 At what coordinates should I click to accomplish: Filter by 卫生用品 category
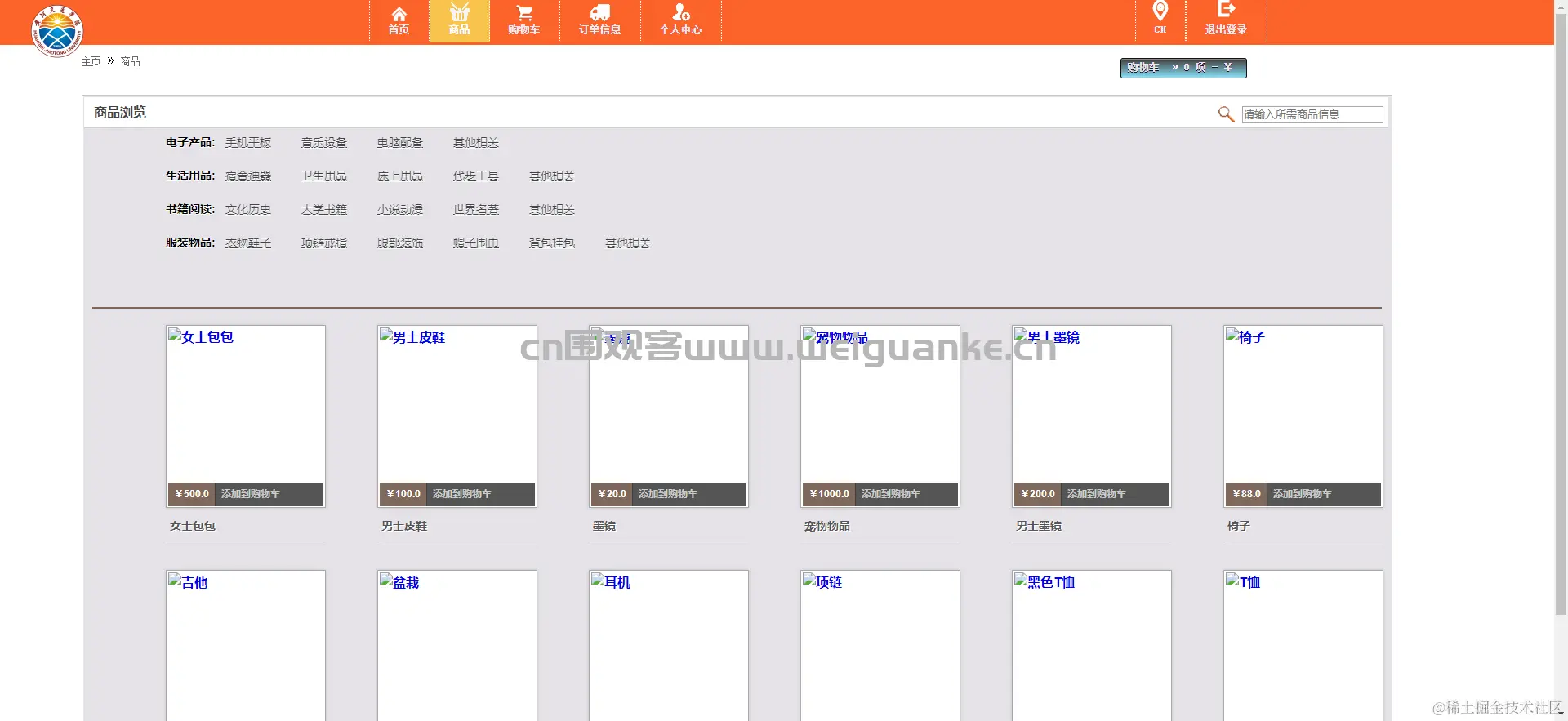[324, 176]
